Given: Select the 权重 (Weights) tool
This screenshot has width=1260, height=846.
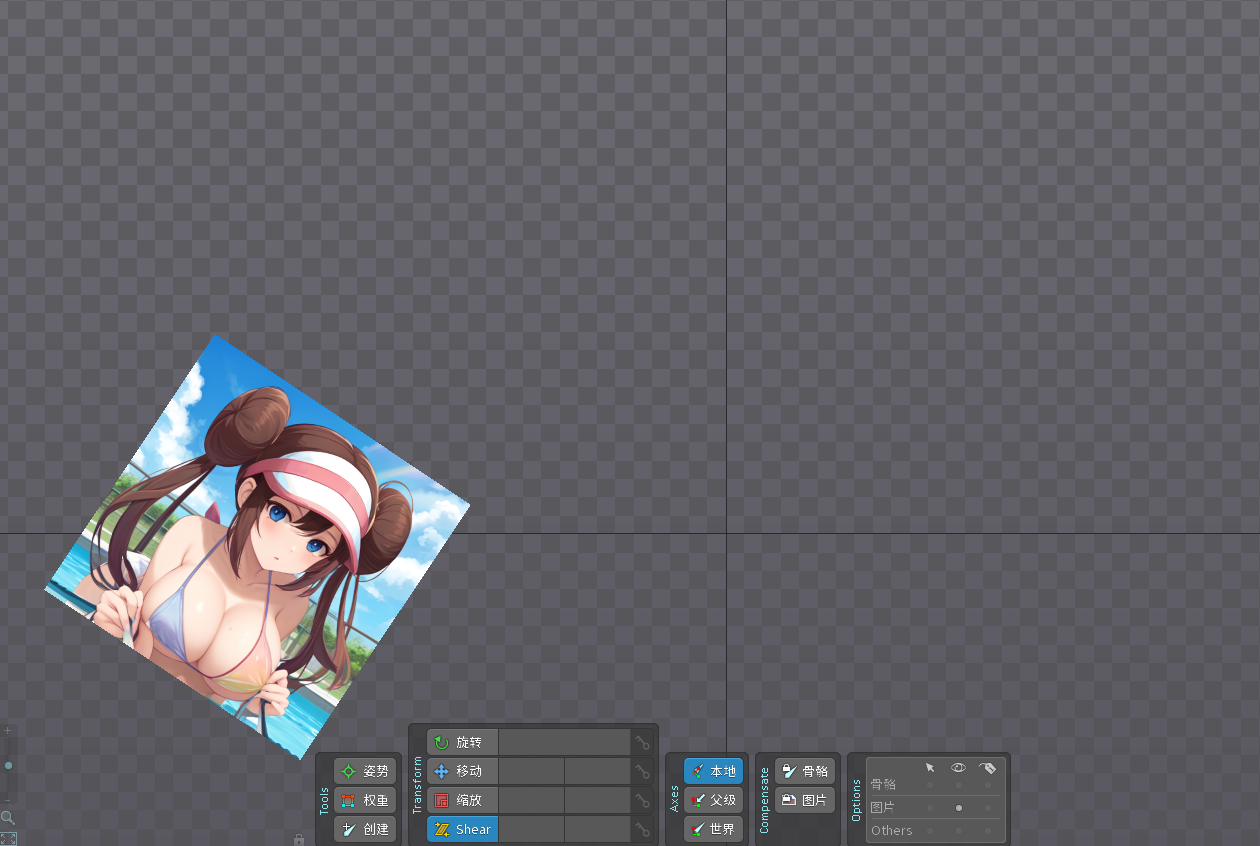Looking at the screenshot, I should pyautogui.click(x=365, y=800).
